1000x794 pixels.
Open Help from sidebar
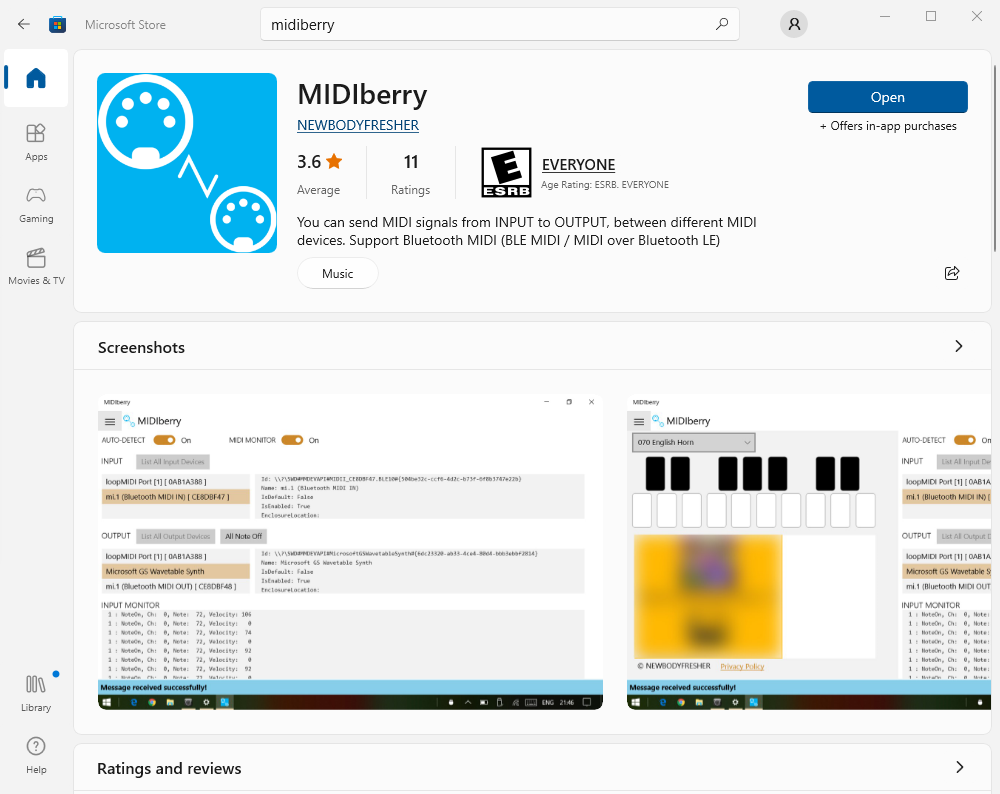[36, 755]
